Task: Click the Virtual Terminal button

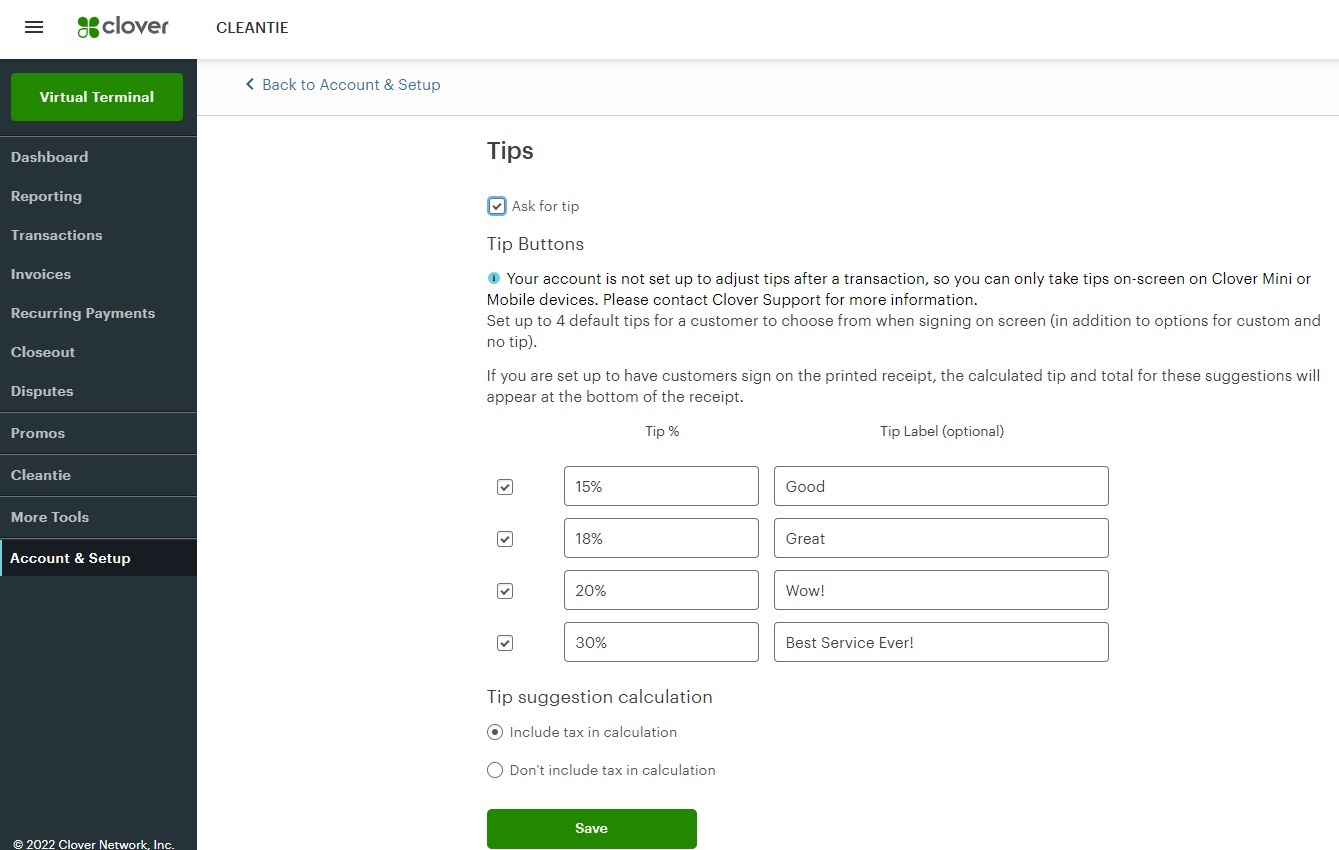Action: 96,97
